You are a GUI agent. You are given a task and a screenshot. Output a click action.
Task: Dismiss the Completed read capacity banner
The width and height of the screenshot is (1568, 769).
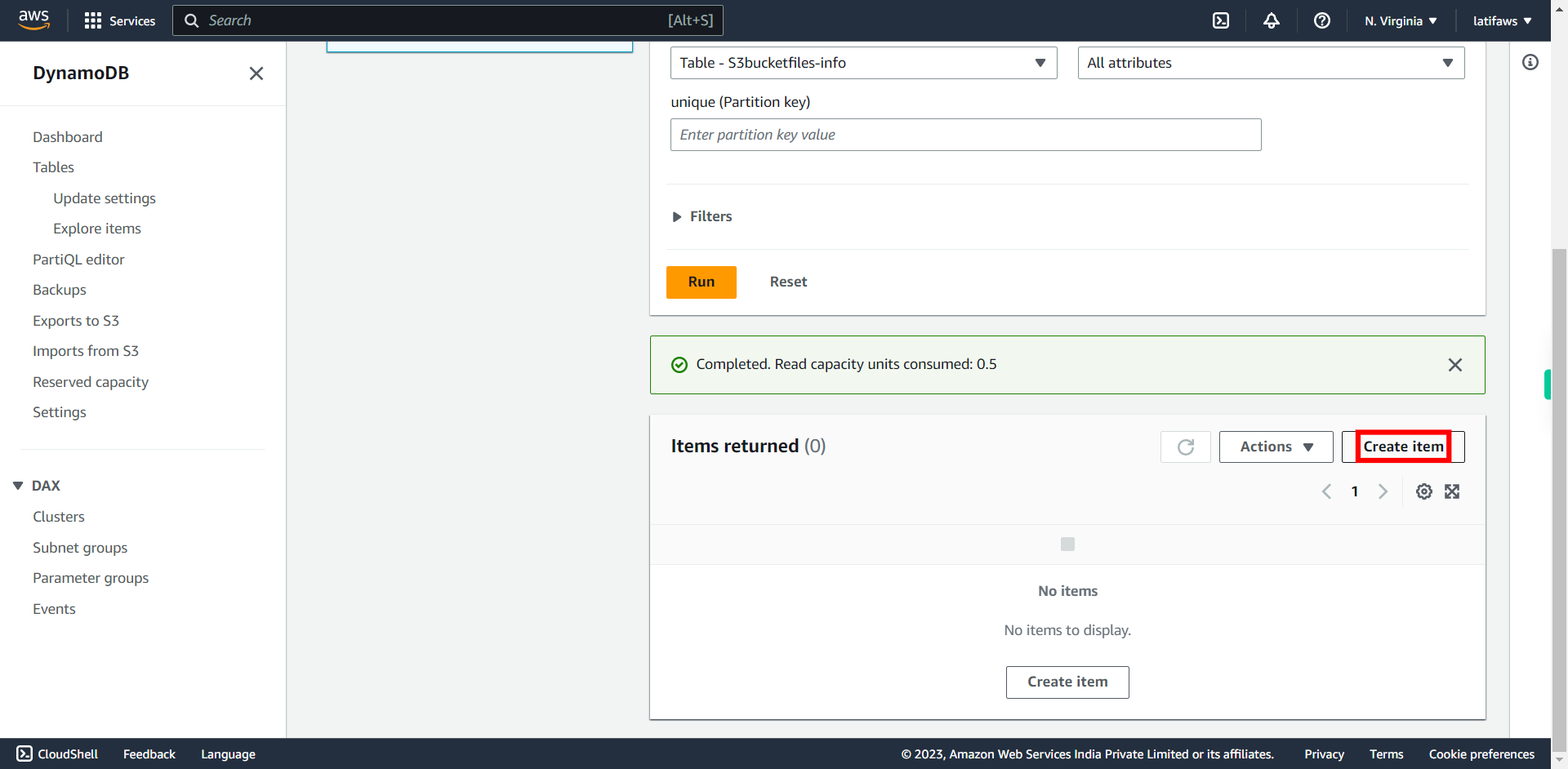(1455, 365)
